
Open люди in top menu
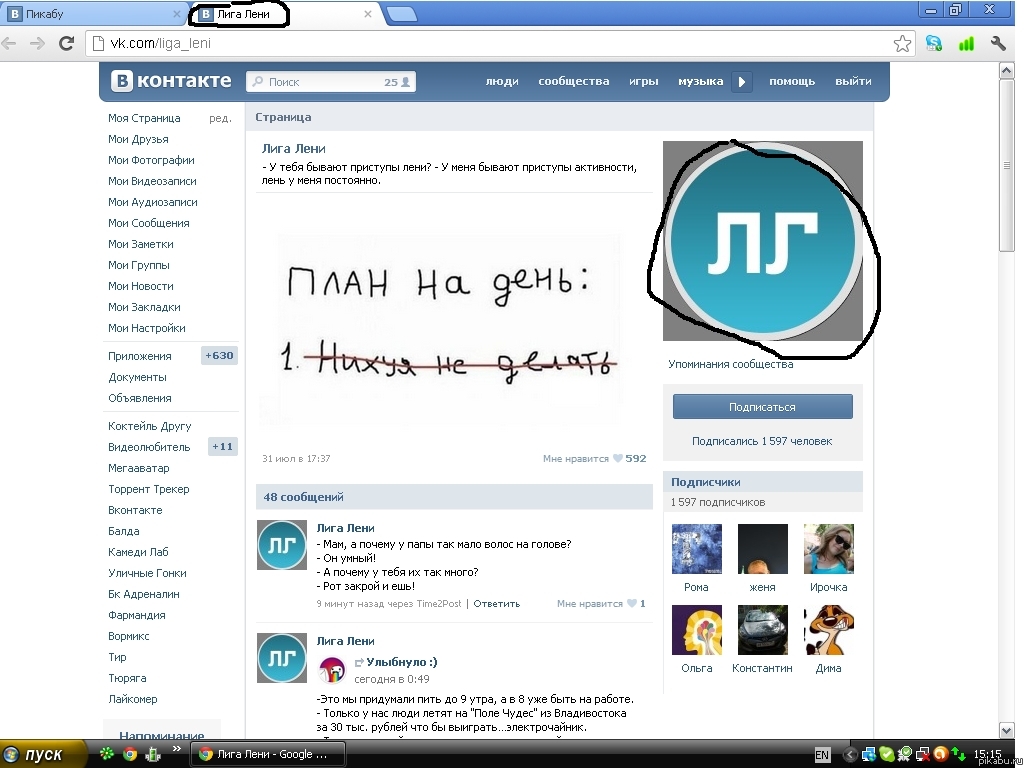(502, 81)
